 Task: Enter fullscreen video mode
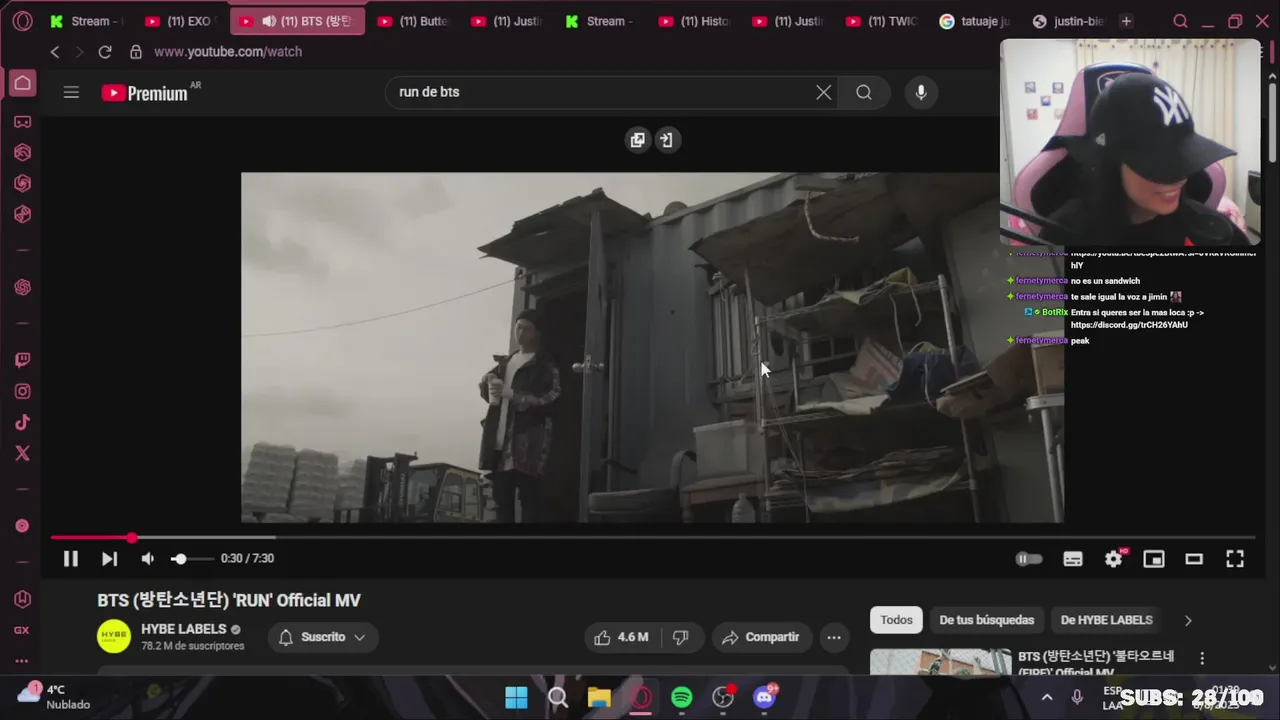tap(1235, 559)
